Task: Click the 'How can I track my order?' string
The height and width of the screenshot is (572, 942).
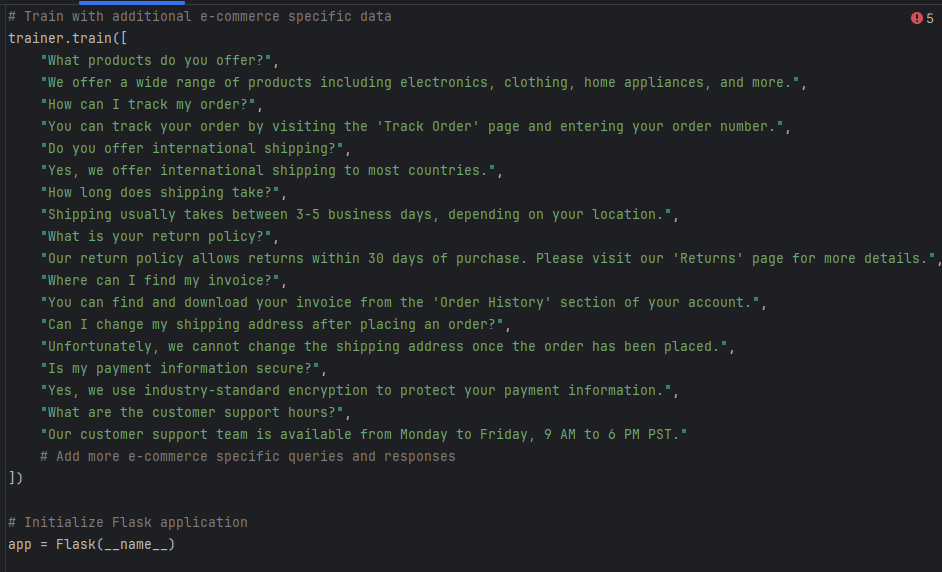Action: click(151, 105)
